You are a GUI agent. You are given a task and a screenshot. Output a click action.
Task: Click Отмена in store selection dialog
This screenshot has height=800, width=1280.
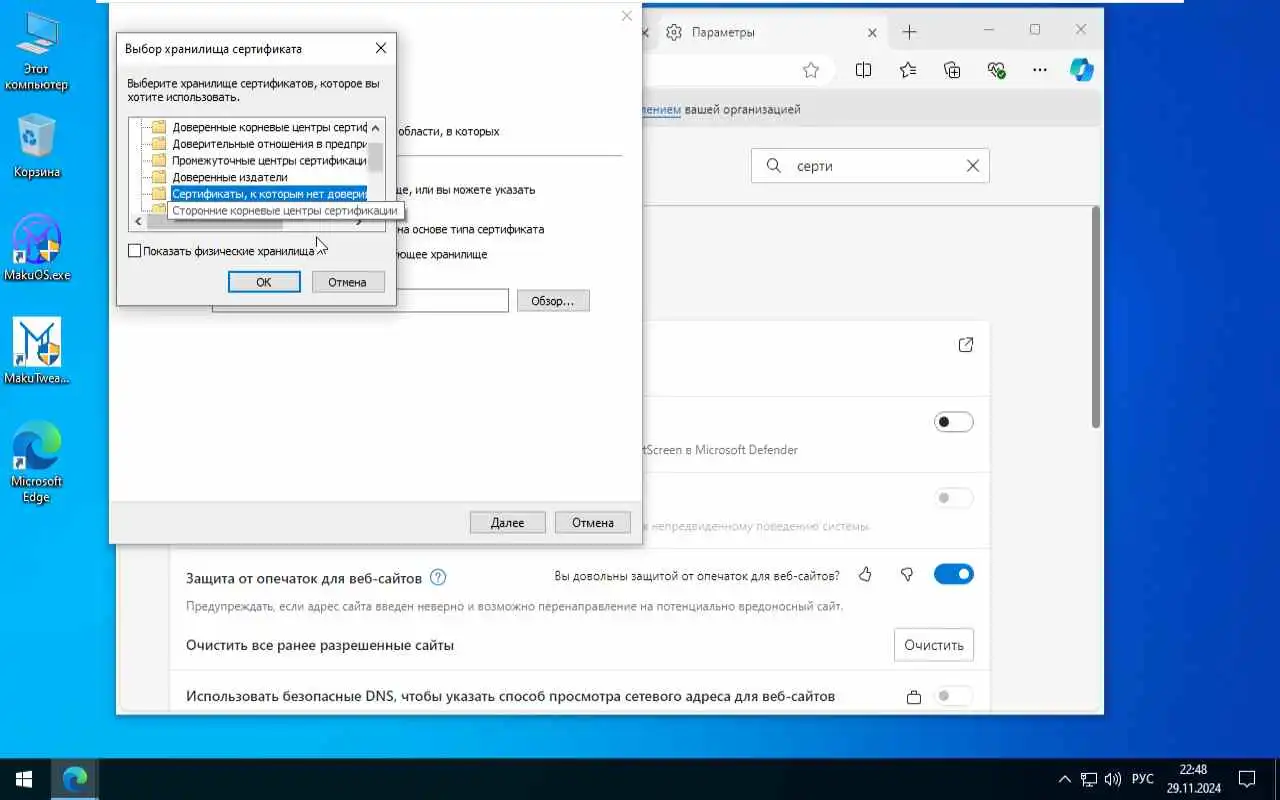tap(348, 282)
